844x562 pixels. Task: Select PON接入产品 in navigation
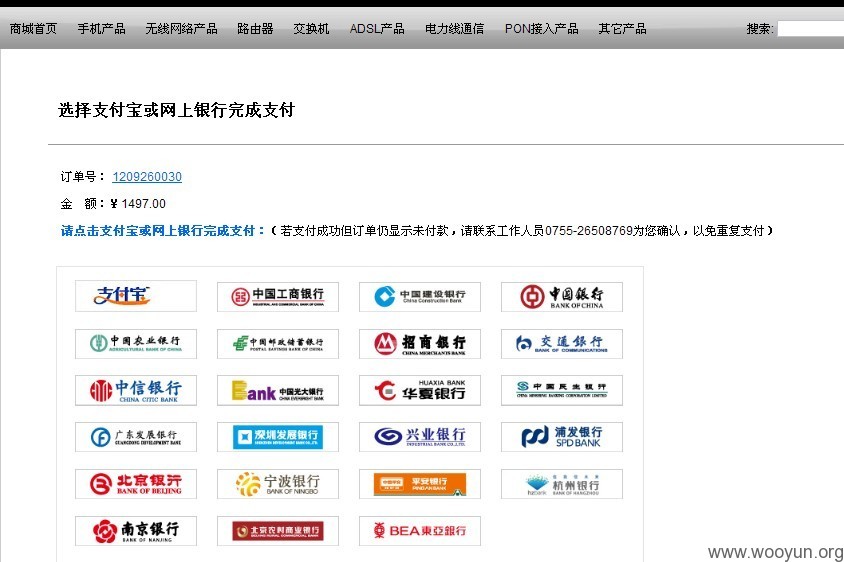pos(541,29)
